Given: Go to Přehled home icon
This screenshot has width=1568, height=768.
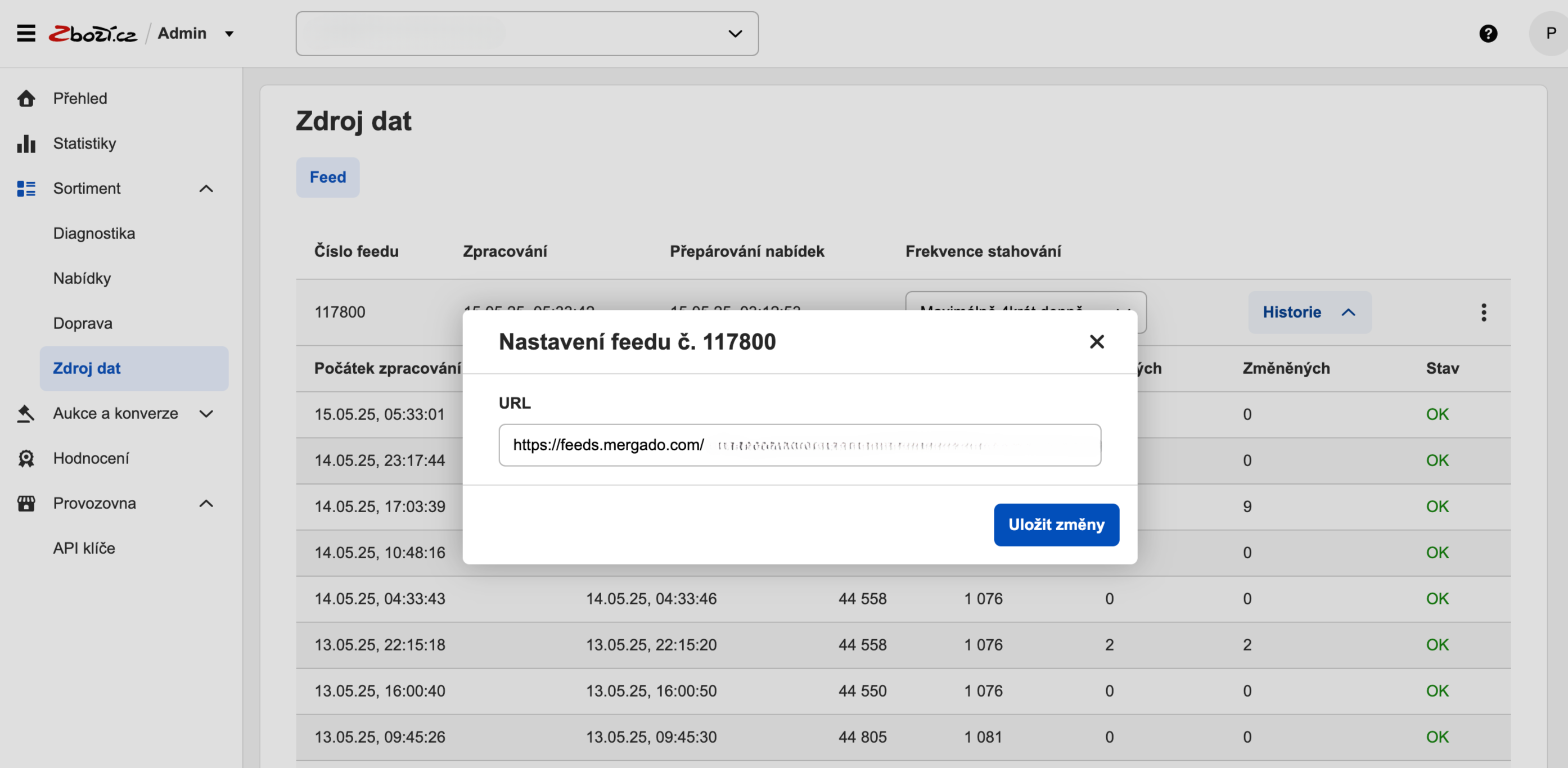Looking at the screenshot, I should (x=26, y=98).
